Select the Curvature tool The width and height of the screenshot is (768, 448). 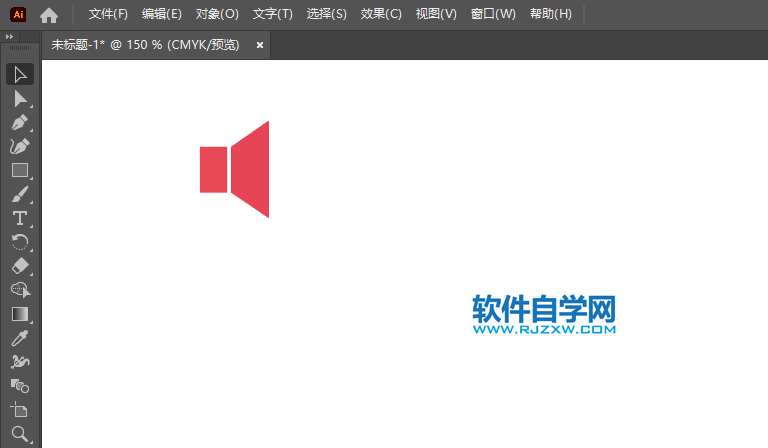click(20, 146)
